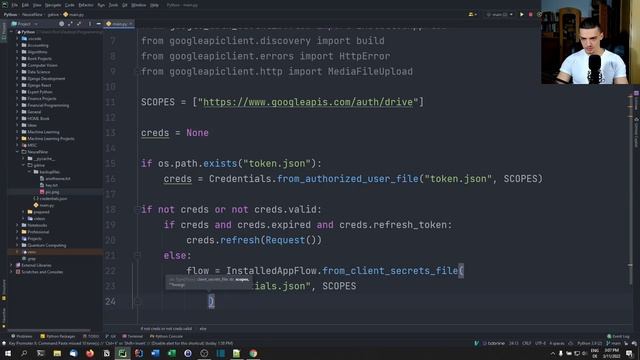640x360 pixels.
Task: Click the select opened file target icon
Action: click(61, 24)
